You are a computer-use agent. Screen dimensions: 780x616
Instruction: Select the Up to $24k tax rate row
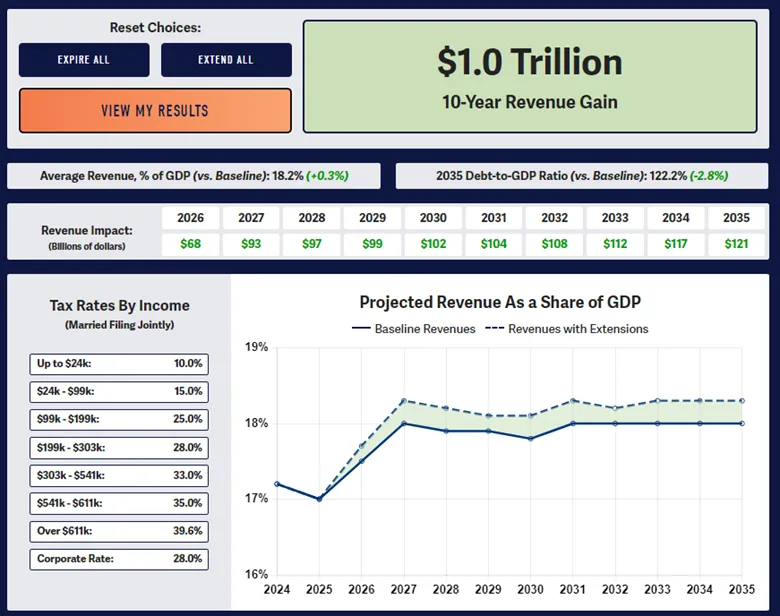(x=119, y=364)
